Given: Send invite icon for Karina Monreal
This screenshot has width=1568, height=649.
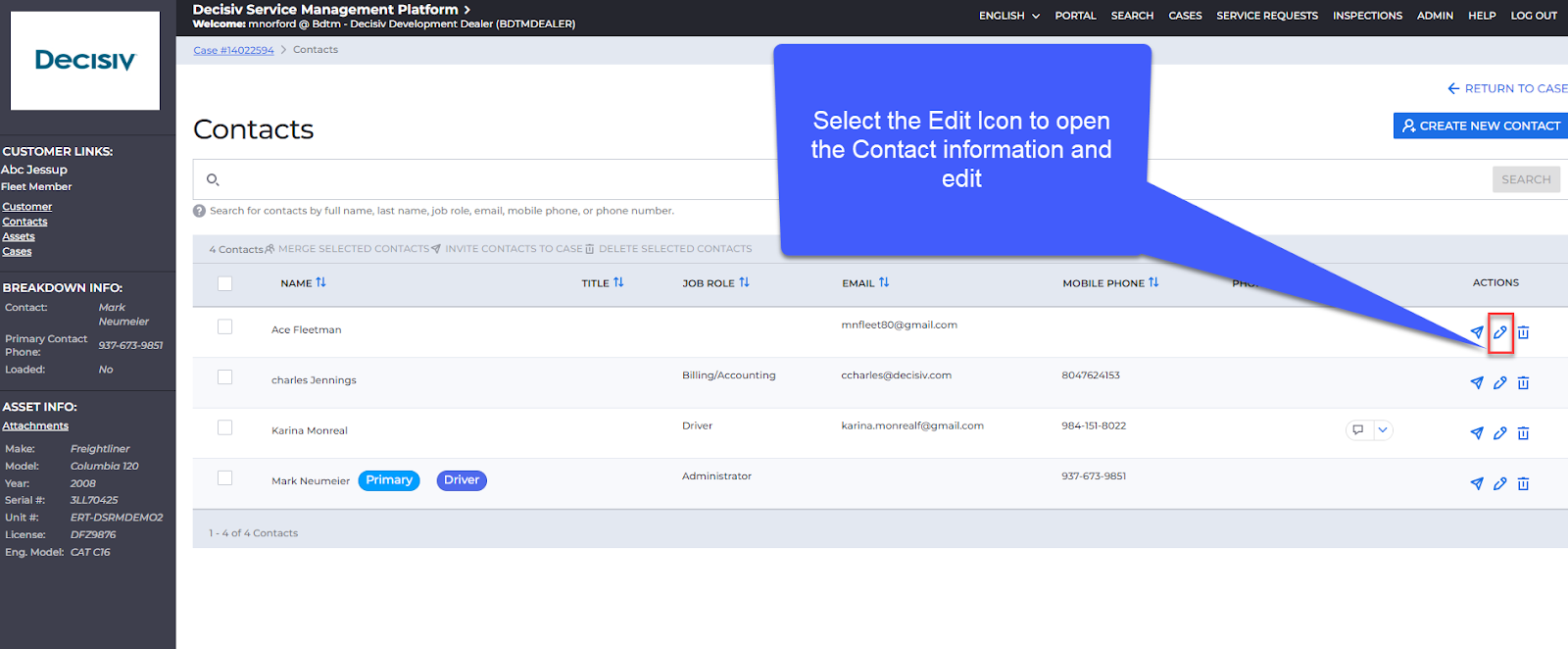Looking at the screenshot, I should 1477,432.
